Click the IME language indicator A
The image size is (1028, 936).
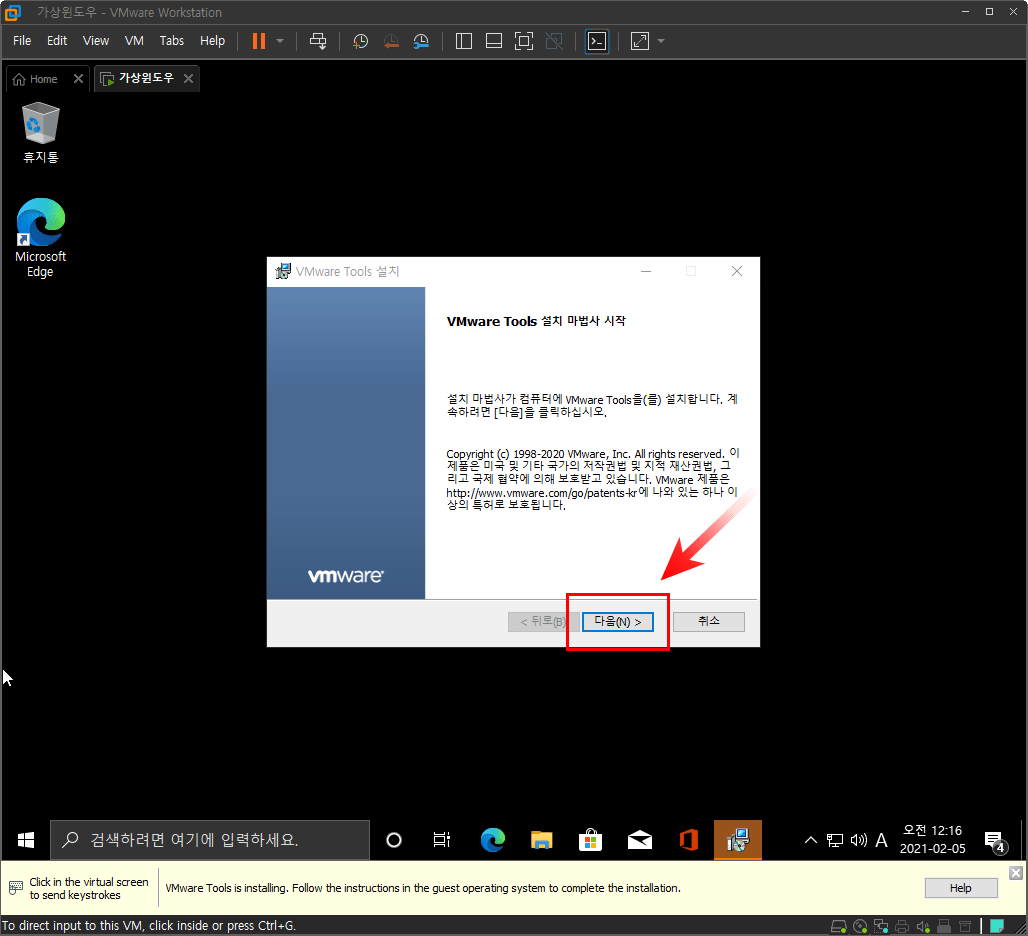coord(881,840)
